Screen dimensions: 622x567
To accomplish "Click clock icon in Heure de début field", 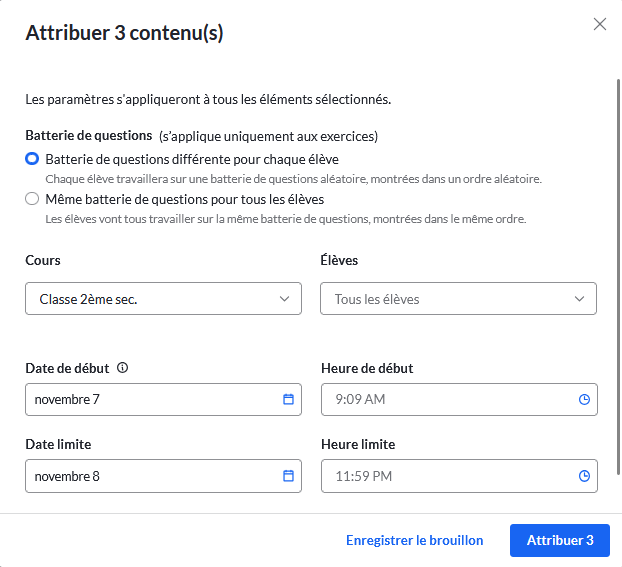I will point(584,400).
